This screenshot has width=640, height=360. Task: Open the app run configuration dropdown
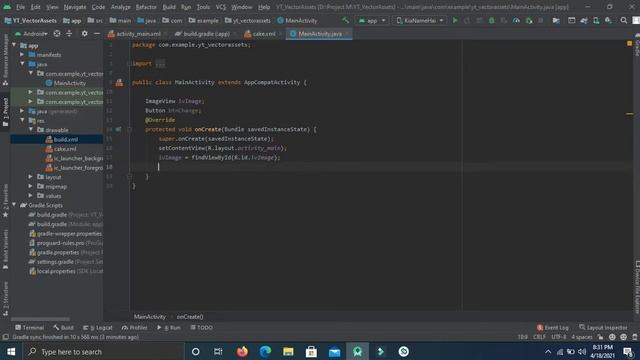(x=371, y=20)
